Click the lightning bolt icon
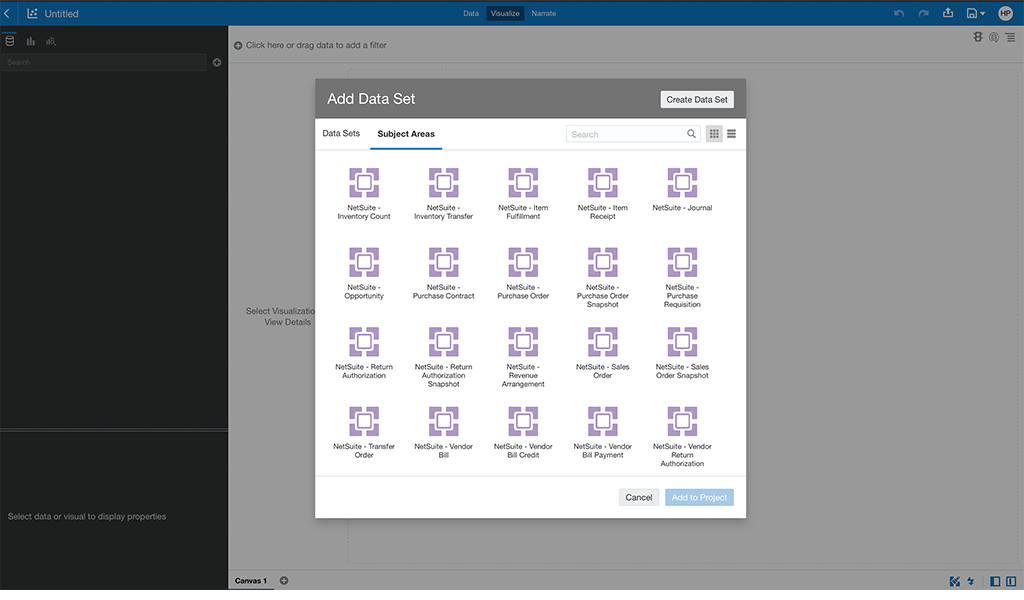 pyautogui.click(x=971, y=581)
